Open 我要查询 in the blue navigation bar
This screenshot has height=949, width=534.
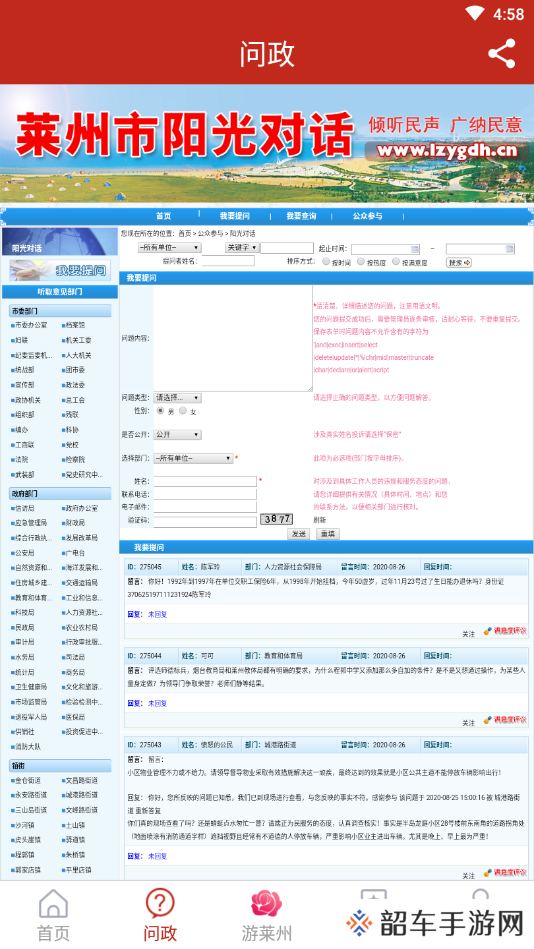[x=301, y=216]
